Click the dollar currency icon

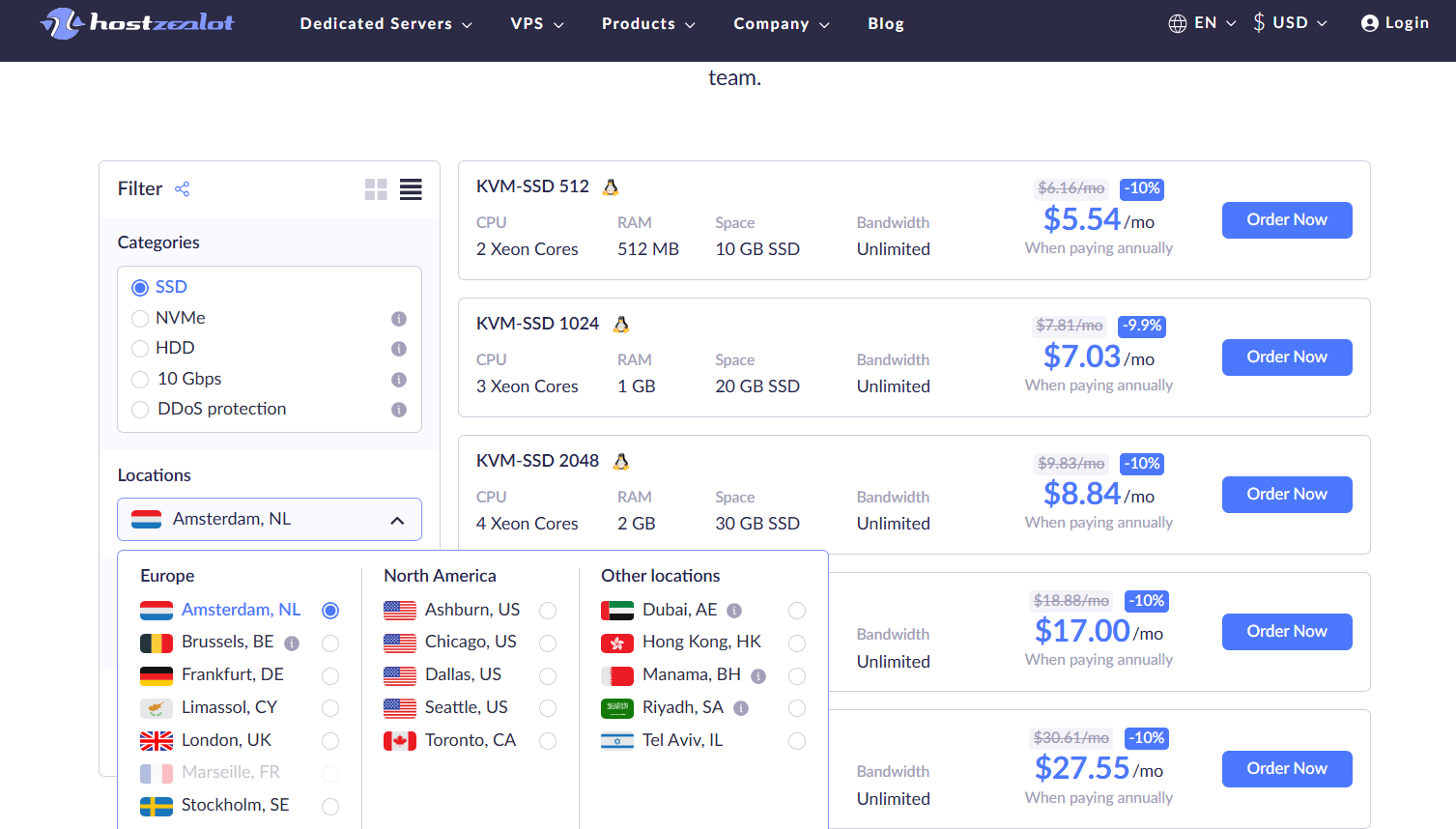pyautogui.click(x=1259, y=22)
